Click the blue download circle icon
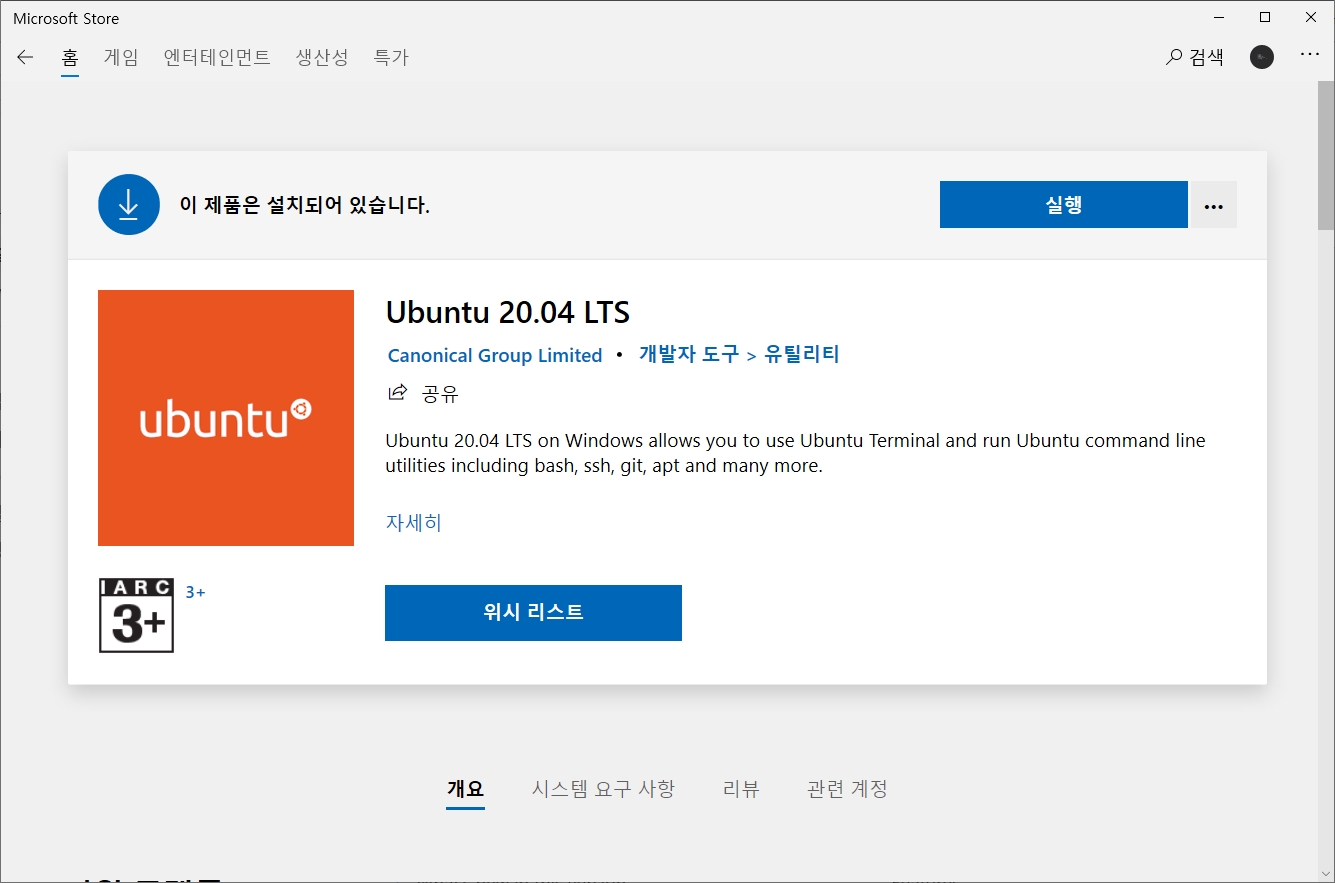The image size is (1335, 883). click(129, 204)
